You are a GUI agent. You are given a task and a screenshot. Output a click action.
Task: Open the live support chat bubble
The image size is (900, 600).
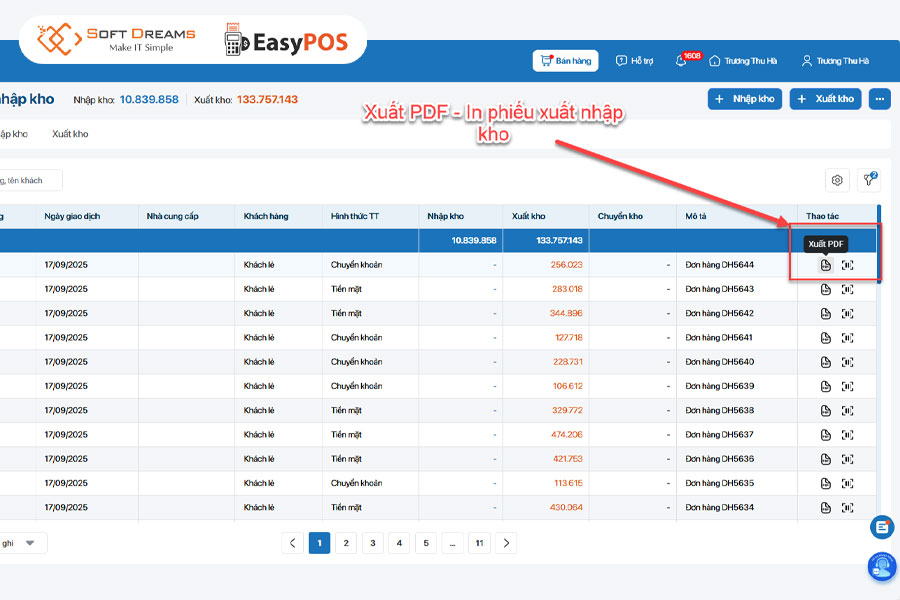[x=882, y=567]
